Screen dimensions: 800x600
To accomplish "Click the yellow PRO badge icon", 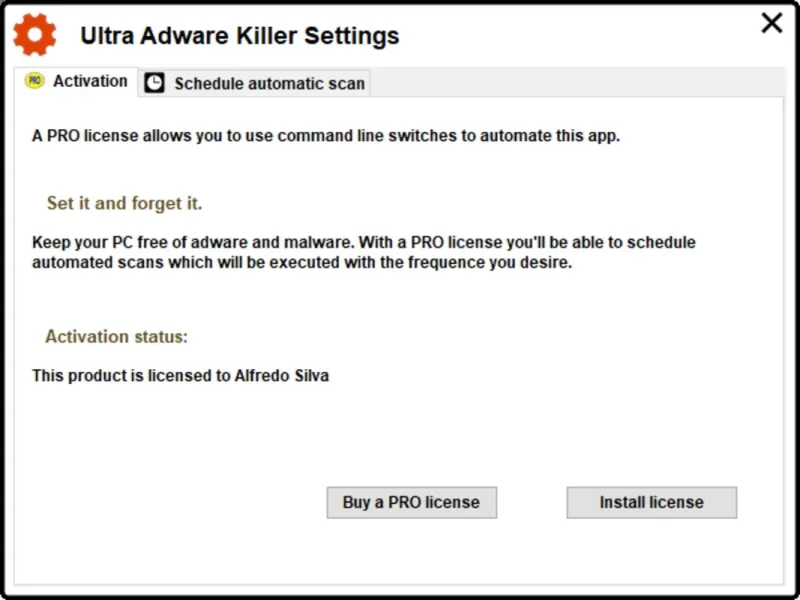I will [x=35, y=81].
